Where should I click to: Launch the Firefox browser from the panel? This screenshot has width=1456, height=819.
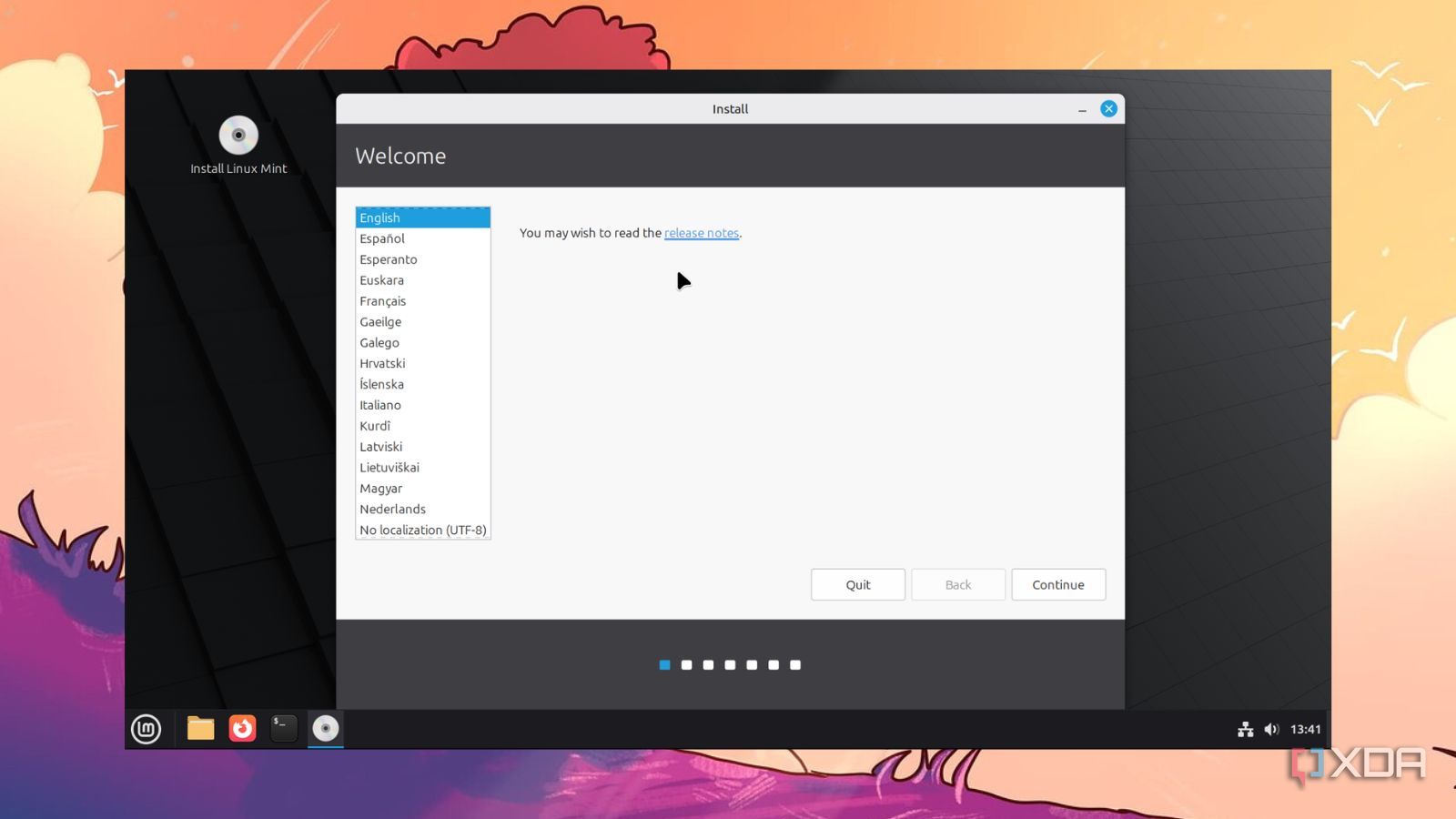coord(242,728)
